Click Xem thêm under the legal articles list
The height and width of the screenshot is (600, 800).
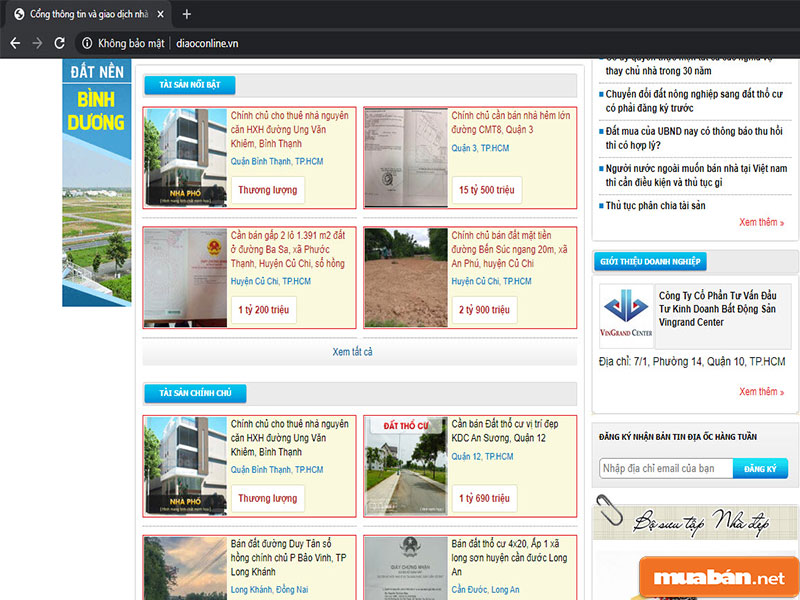761,222
